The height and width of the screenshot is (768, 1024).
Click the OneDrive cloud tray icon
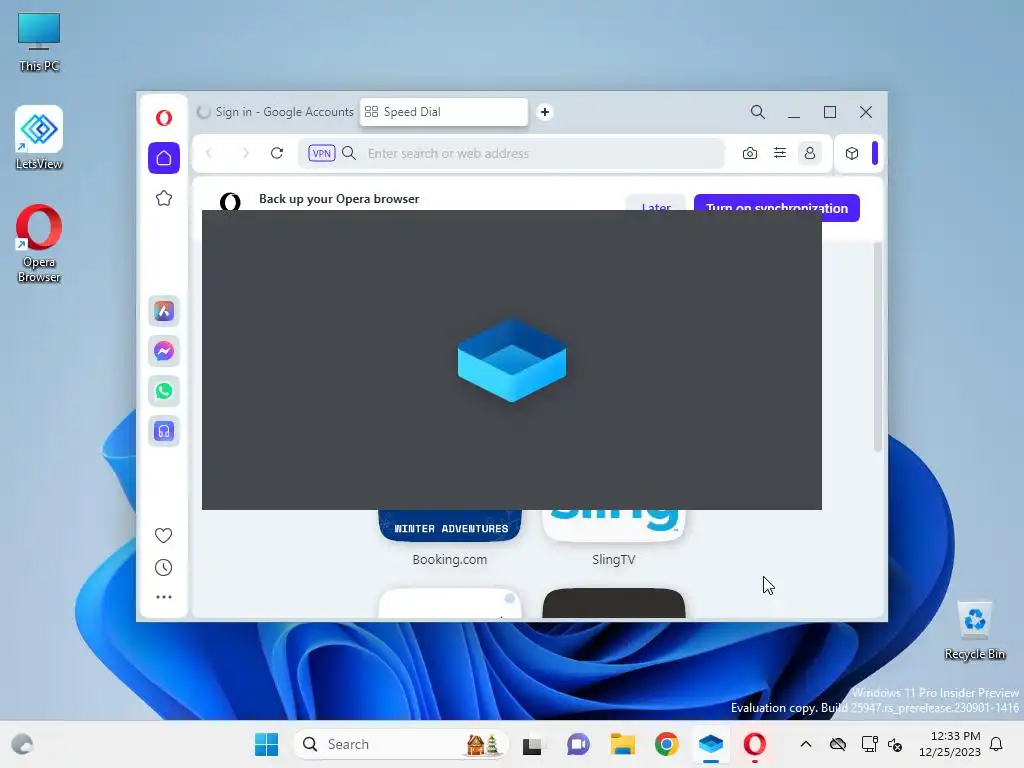tap(838, 744)
